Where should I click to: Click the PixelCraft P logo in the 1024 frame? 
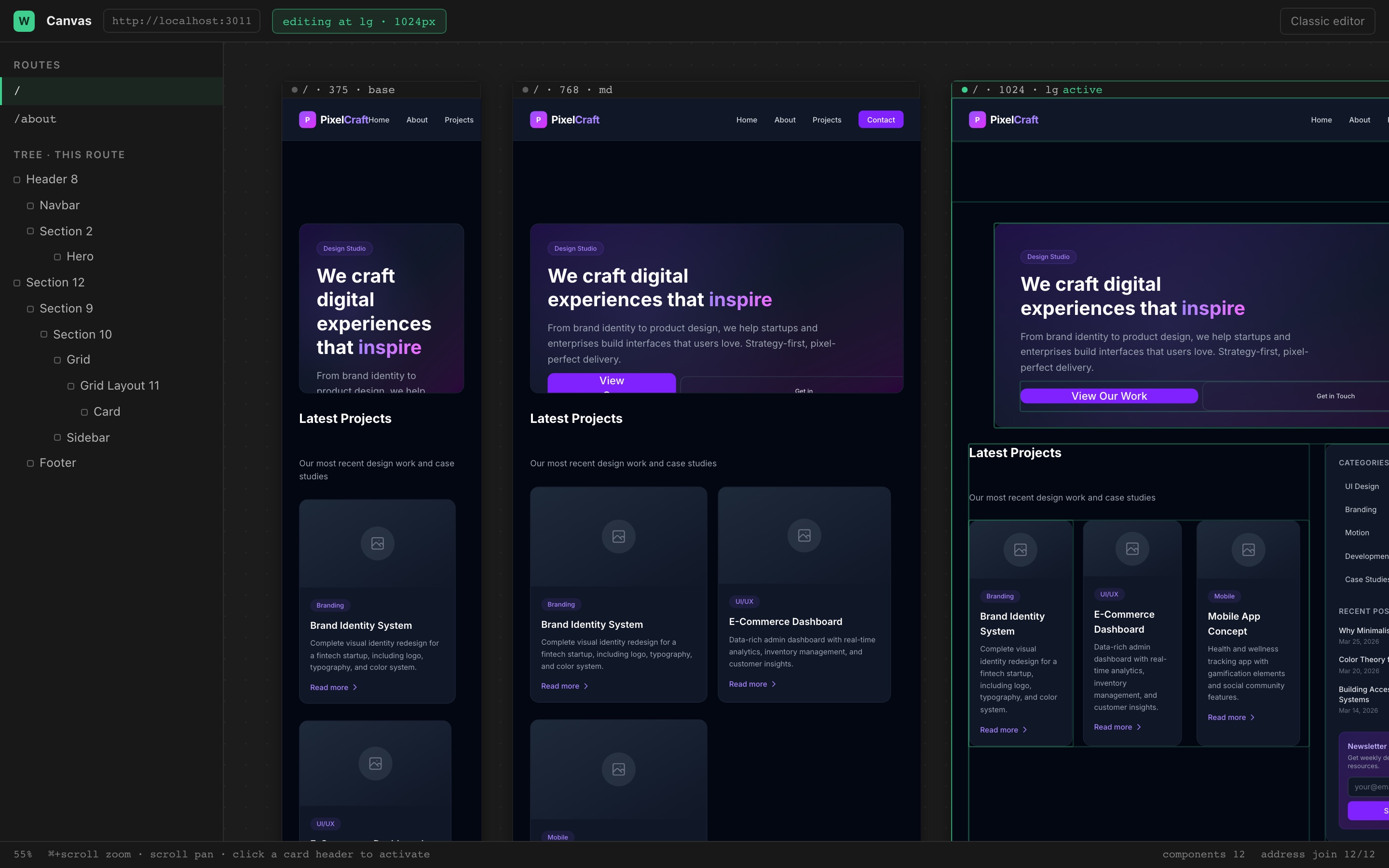point(977,120)
